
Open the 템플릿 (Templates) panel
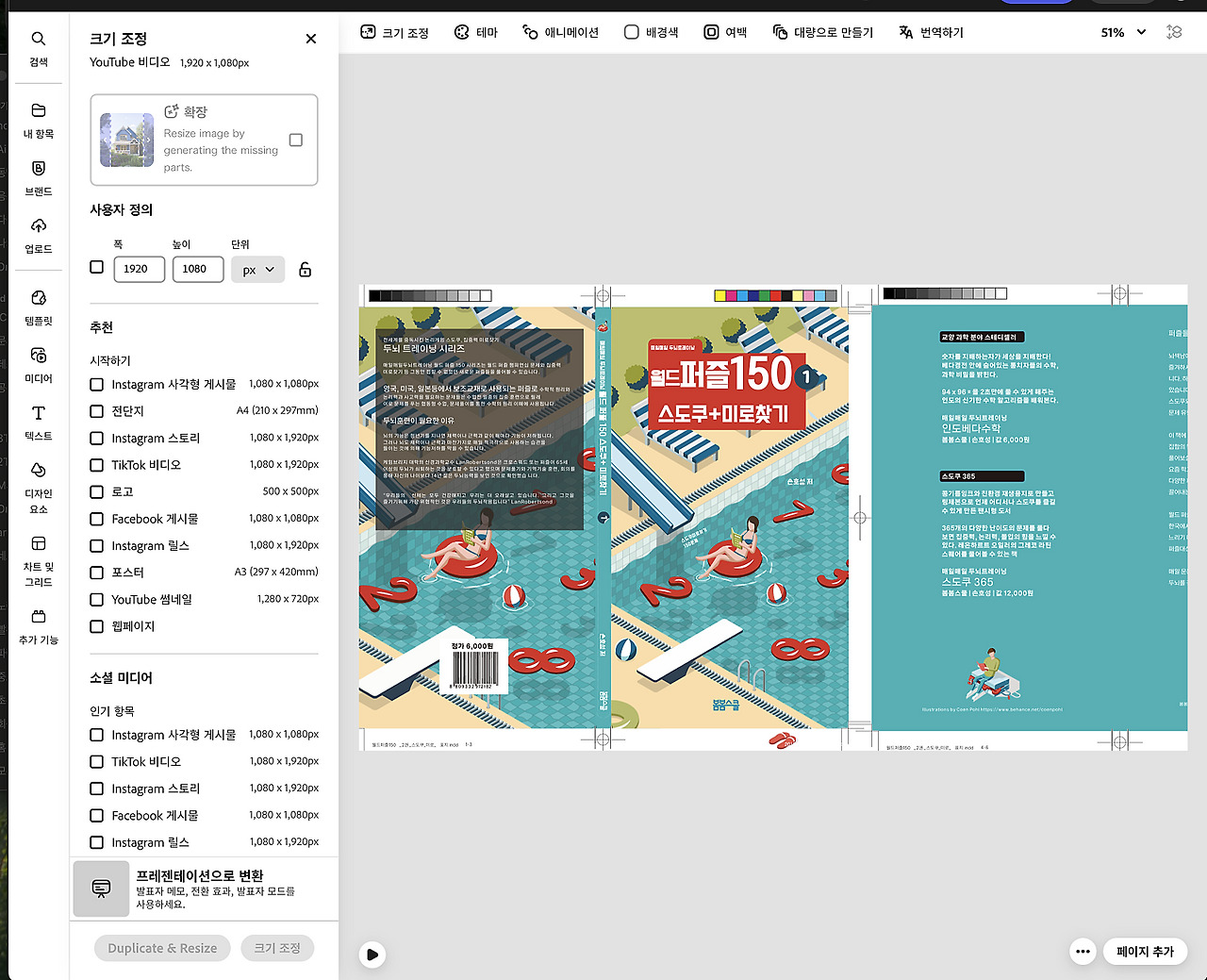38,307
